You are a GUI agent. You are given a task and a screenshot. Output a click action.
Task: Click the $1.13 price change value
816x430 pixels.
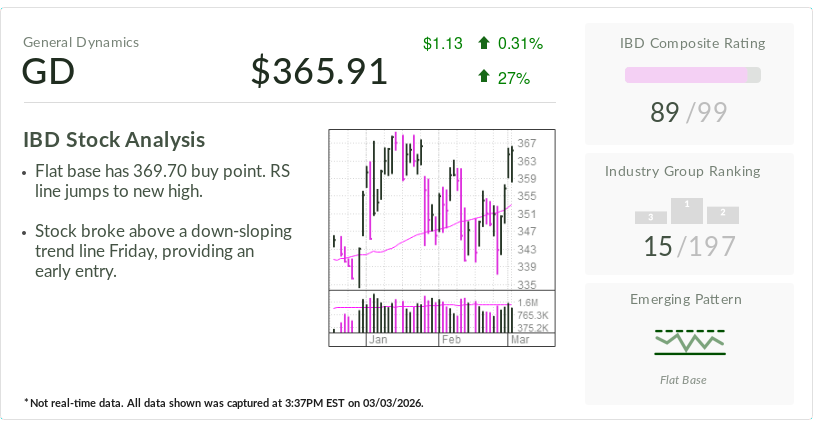442,43
